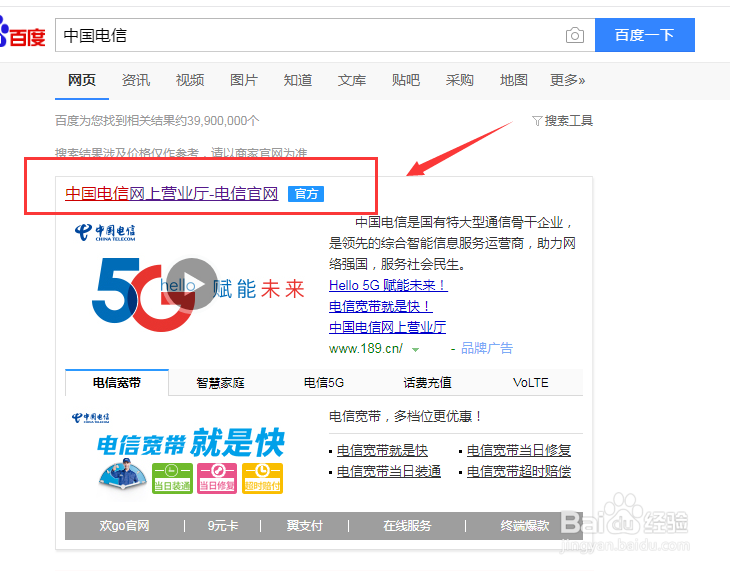The height and width of the screenshot is (571, 730).
Task: Open 9元卡 in the gray bar
Action: [x=223, y=526]
